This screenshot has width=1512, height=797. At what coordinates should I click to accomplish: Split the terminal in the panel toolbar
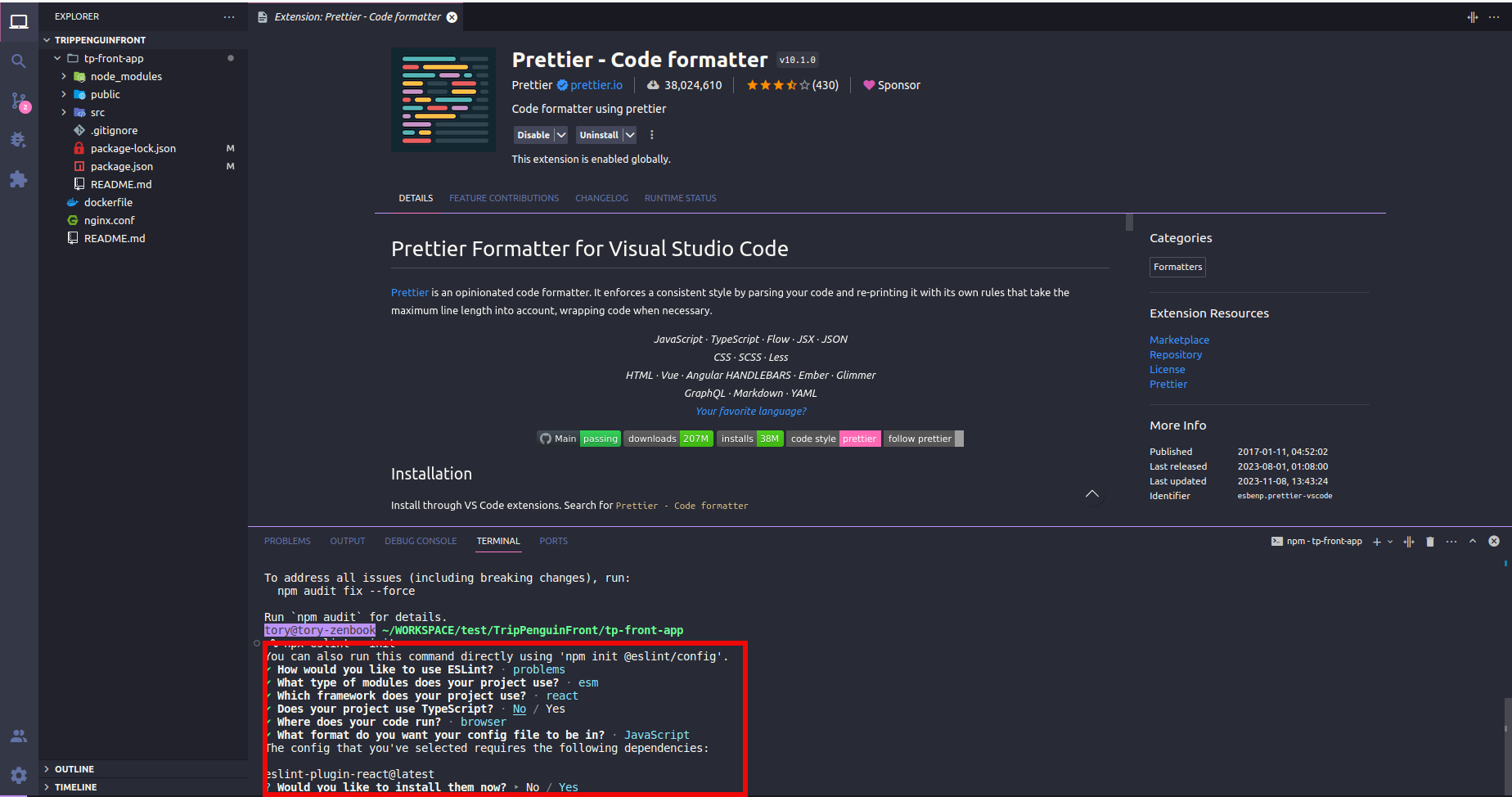pyautogui.click(x=1409, y=542)
